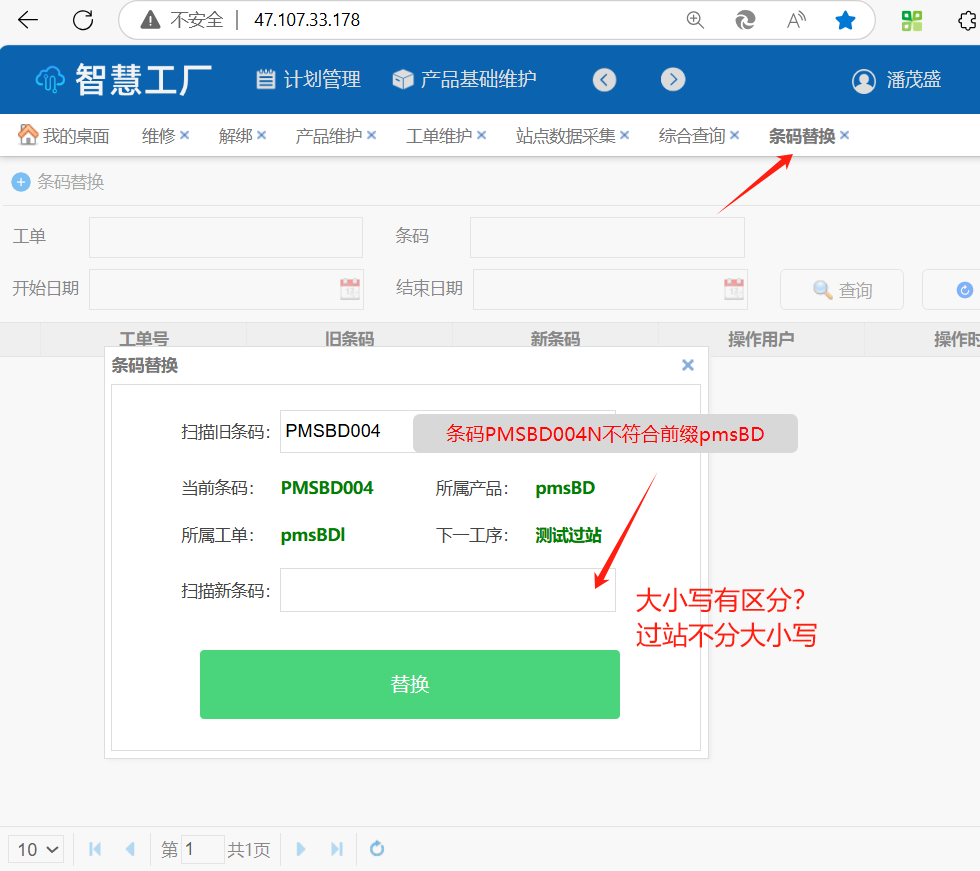Open the start date calendar picker
This screenshot has width=980, height=871.
click(x=349, y=289)
